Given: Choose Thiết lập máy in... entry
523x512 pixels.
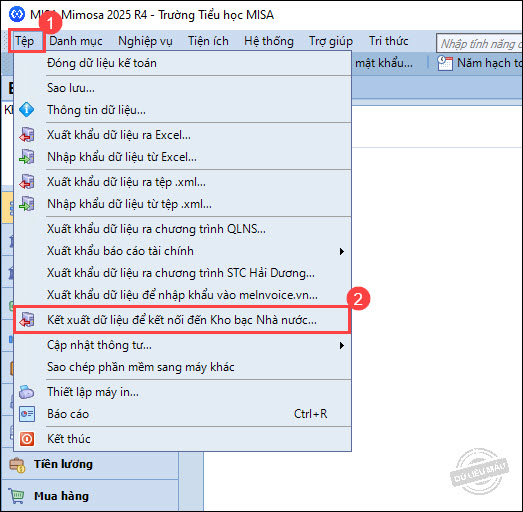Looking at the screenshot, I should pyautogui.click(x=183, y=392).
